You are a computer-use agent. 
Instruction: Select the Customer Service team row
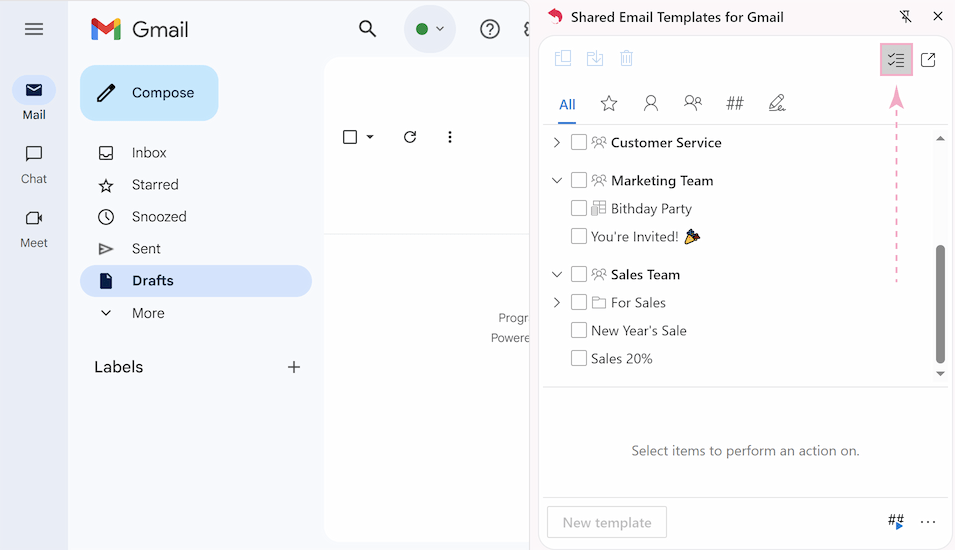coord(666,143)
